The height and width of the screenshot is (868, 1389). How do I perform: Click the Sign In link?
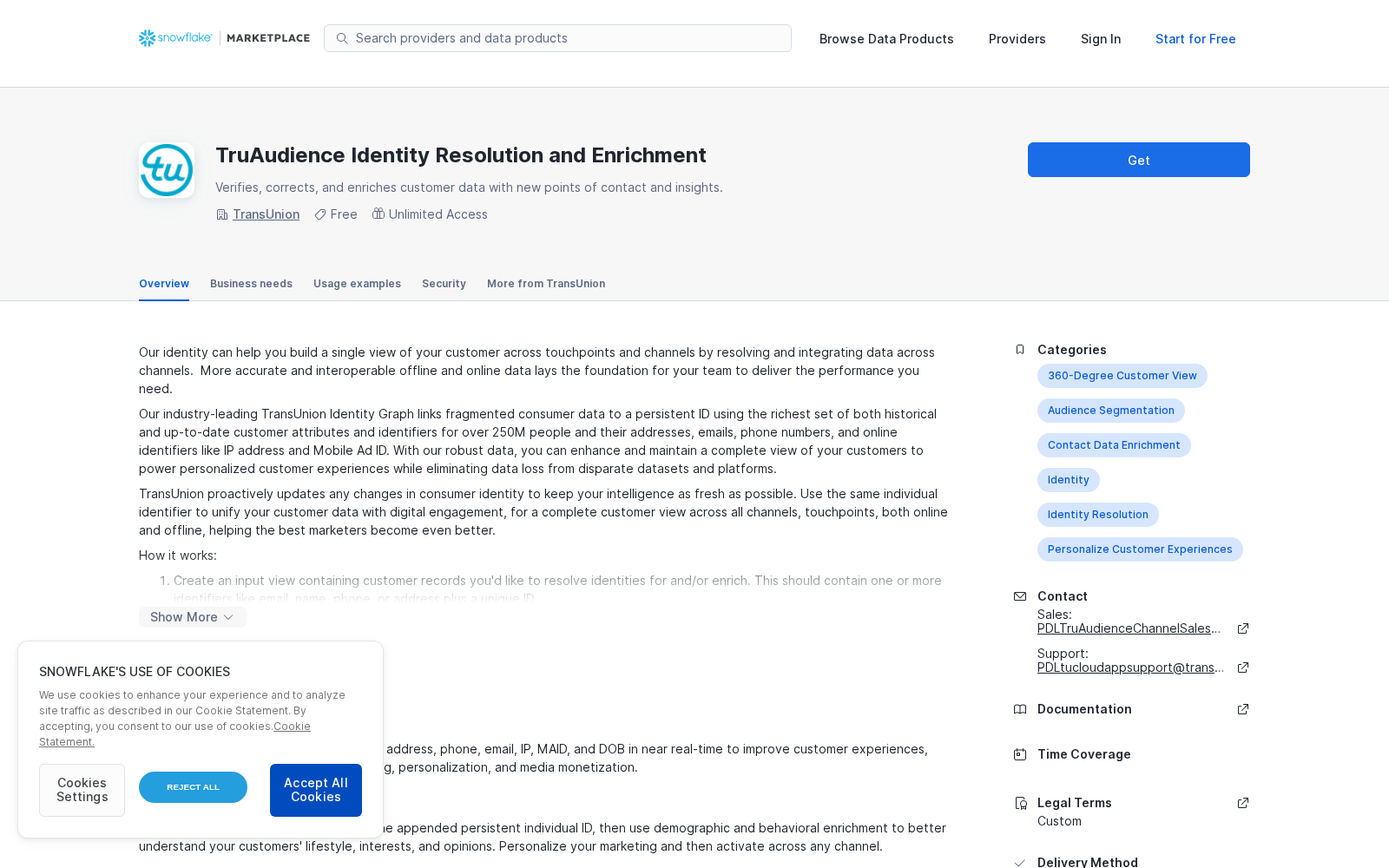coord(1101,39)
